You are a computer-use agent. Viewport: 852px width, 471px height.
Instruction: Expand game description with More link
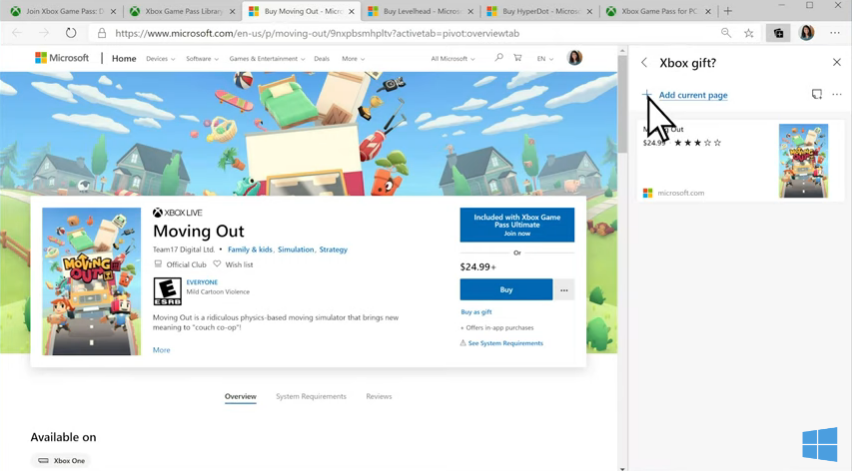tap(161, 350)
